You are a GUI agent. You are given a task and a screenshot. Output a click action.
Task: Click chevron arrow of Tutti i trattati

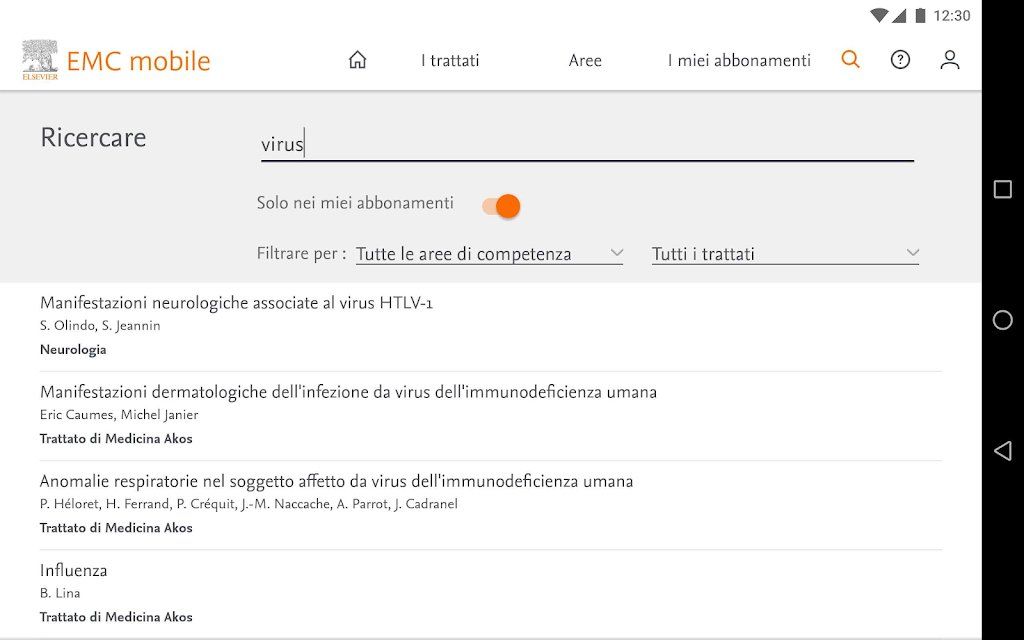(912, 253)
